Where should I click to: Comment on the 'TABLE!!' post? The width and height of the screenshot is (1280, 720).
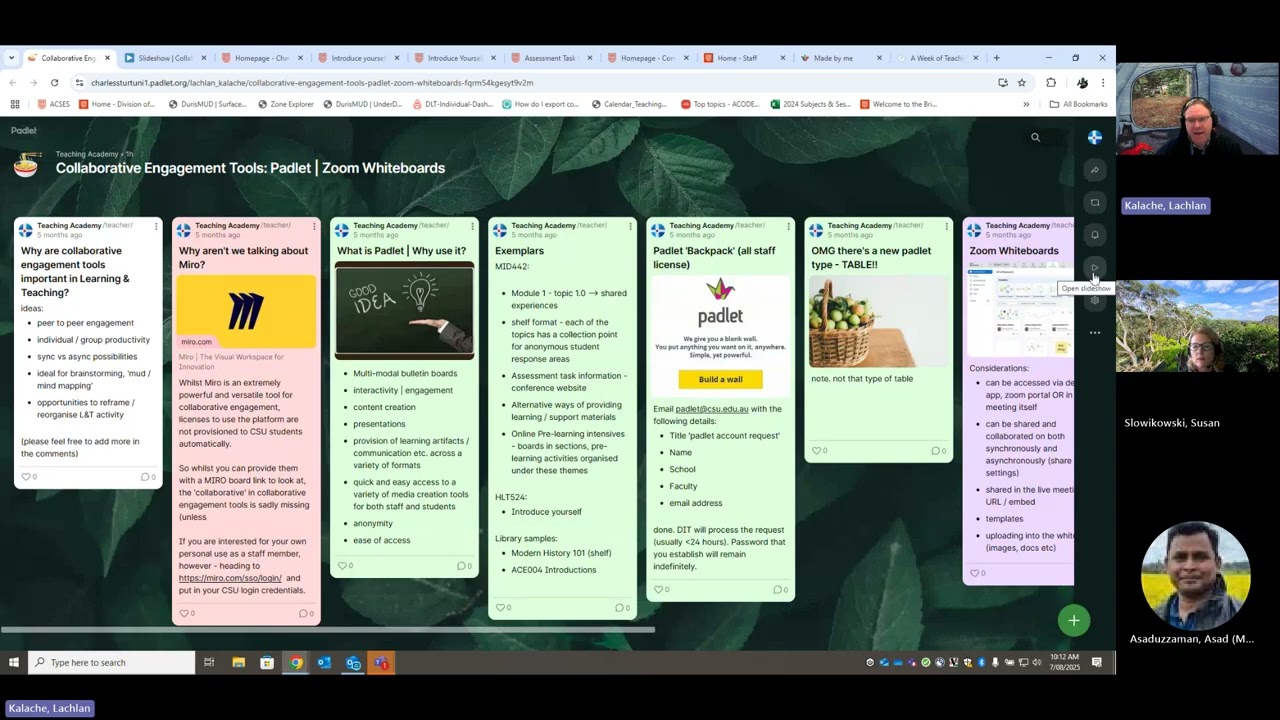click(938, 451)
